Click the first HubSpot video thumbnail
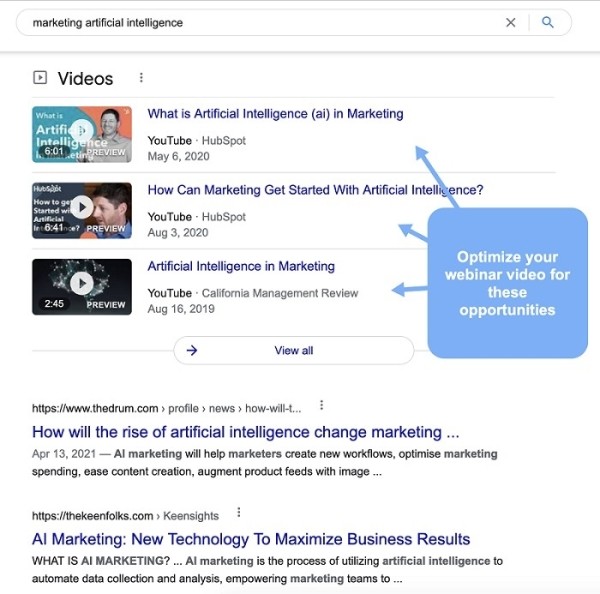Image resolution: width=600 pixels, height=594 pixels. [81, 133]
